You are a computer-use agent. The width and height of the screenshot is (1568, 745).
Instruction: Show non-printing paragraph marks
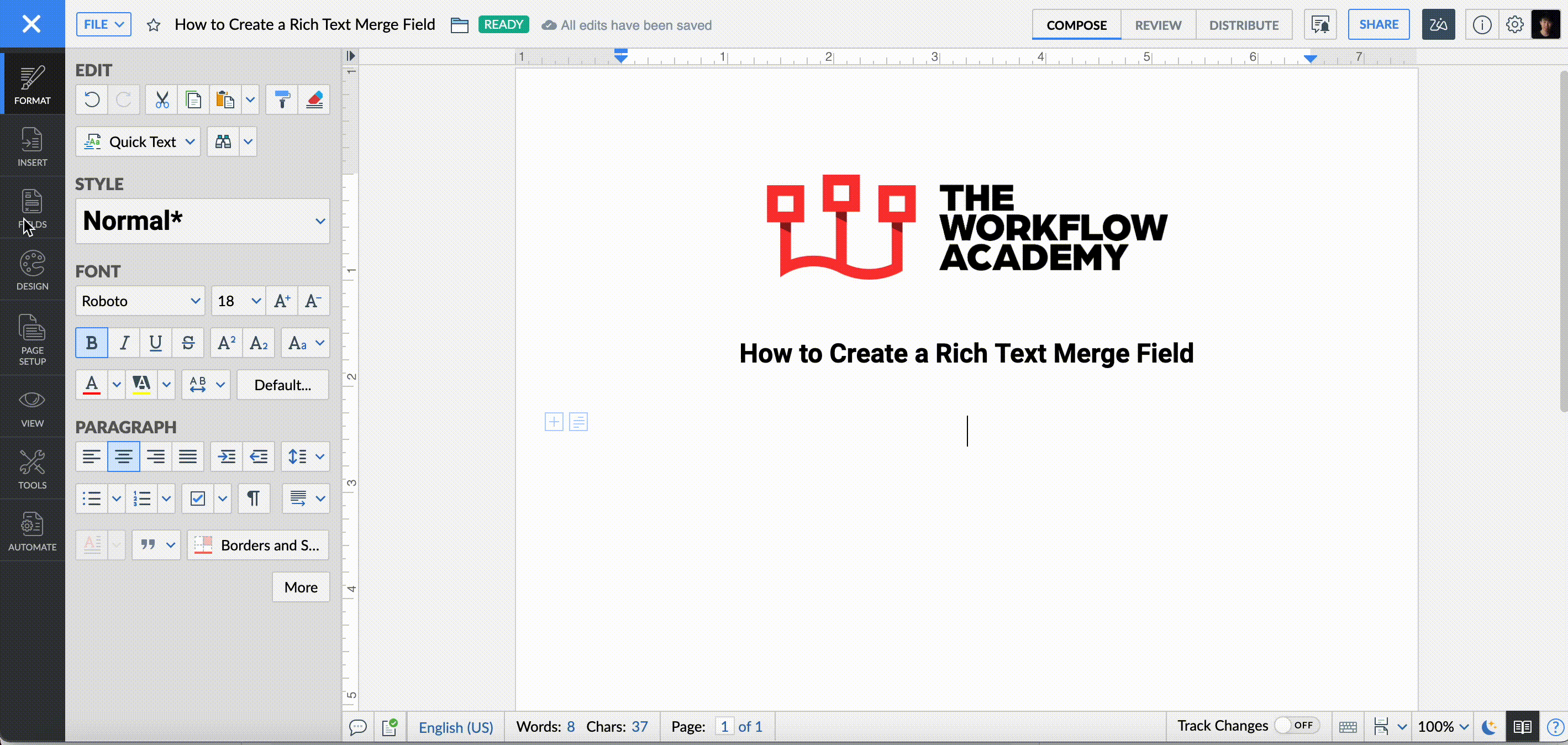[x=254, y=499]
